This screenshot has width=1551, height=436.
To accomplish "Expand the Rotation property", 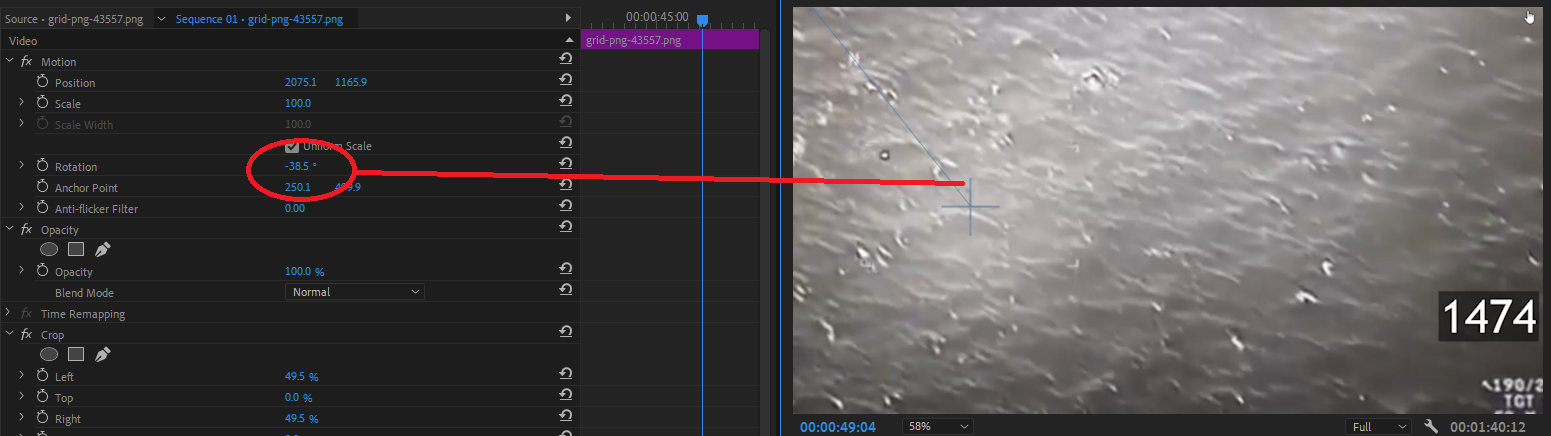I will (x=22, y=166).
